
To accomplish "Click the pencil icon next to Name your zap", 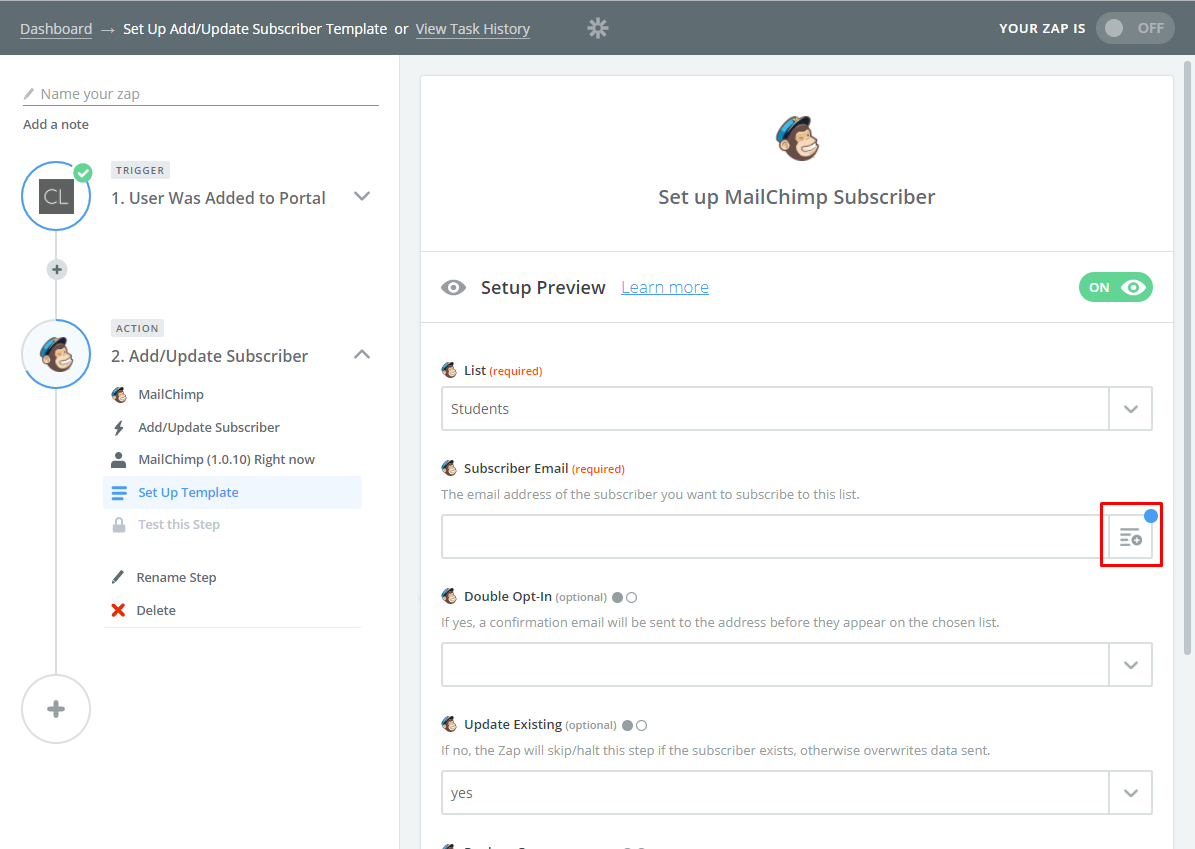I will (x=29, y=94).
